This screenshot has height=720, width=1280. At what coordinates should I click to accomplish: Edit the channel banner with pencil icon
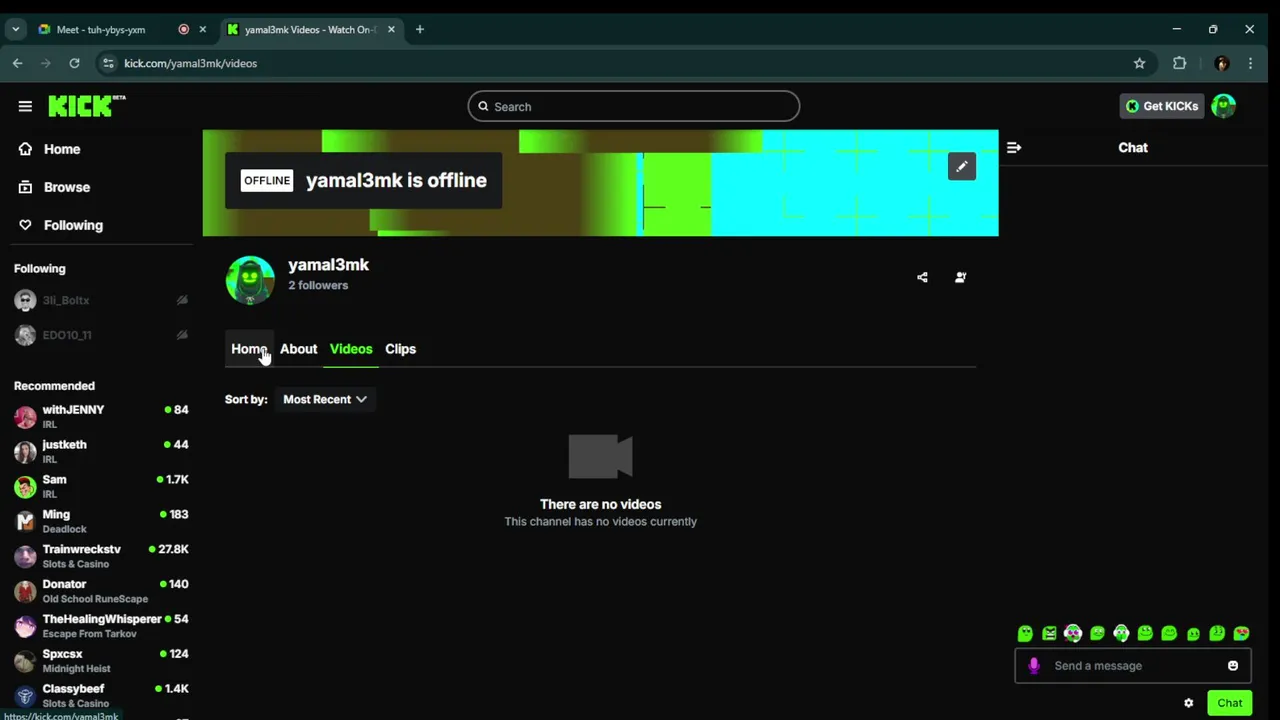click(x=961, y=167)
